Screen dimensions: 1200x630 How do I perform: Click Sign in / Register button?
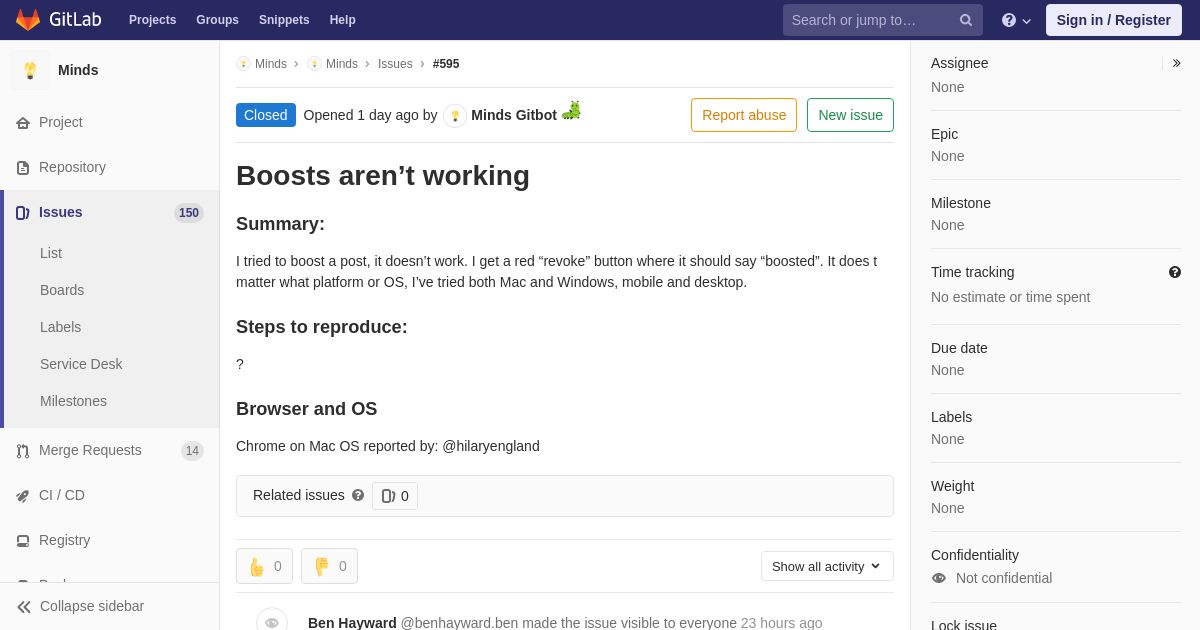(x=1113, y=20)
